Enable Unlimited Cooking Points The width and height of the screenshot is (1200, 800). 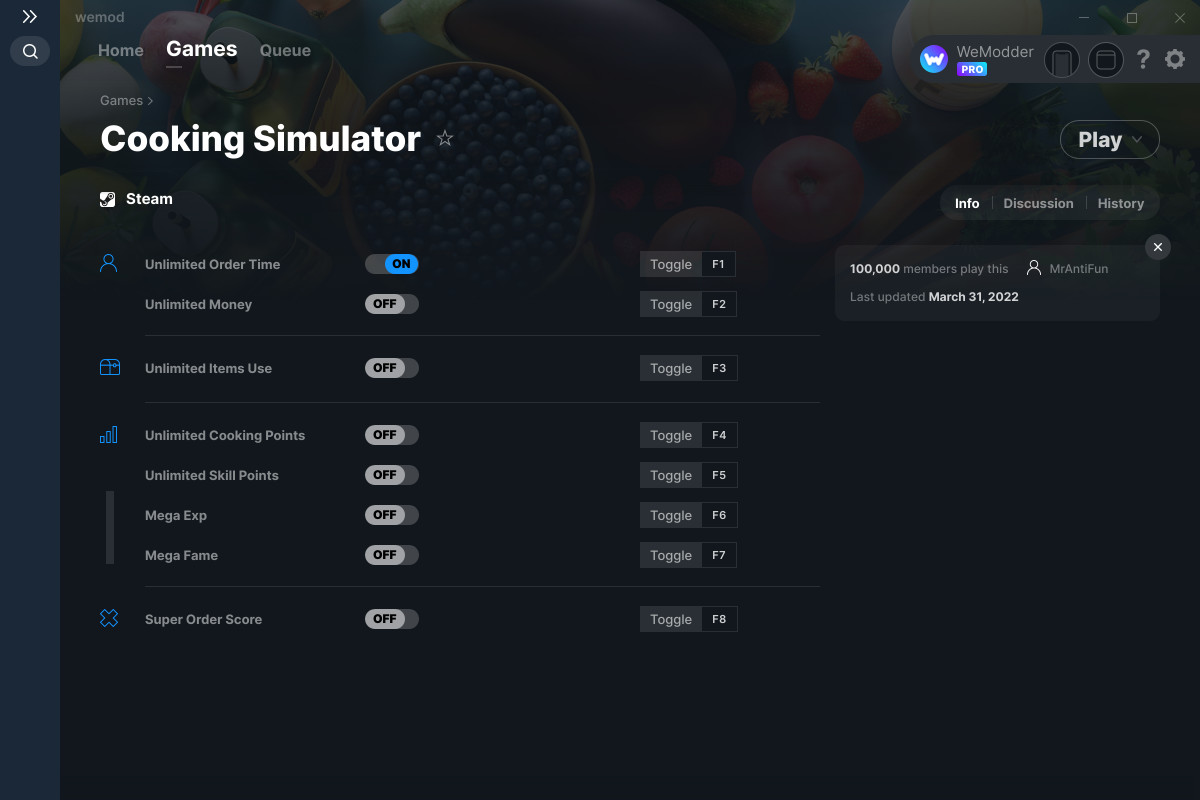point(392,435)
